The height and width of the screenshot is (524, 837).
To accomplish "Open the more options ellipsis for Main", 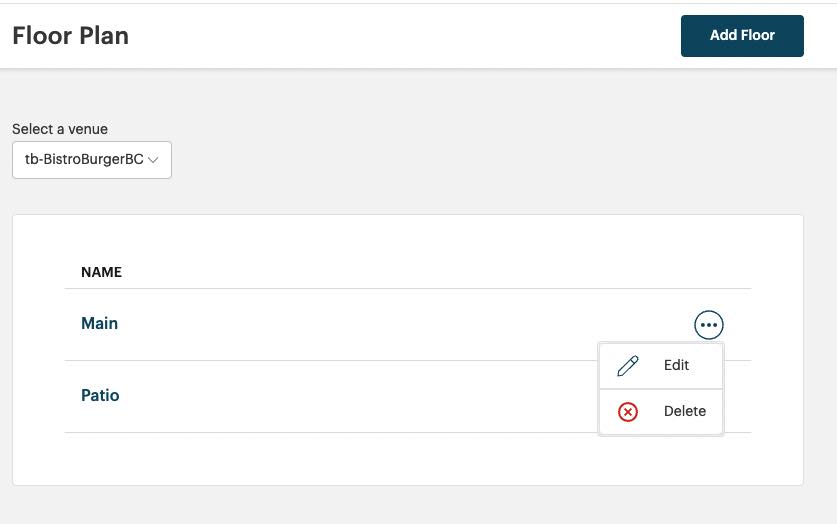I will click(708, 325).
